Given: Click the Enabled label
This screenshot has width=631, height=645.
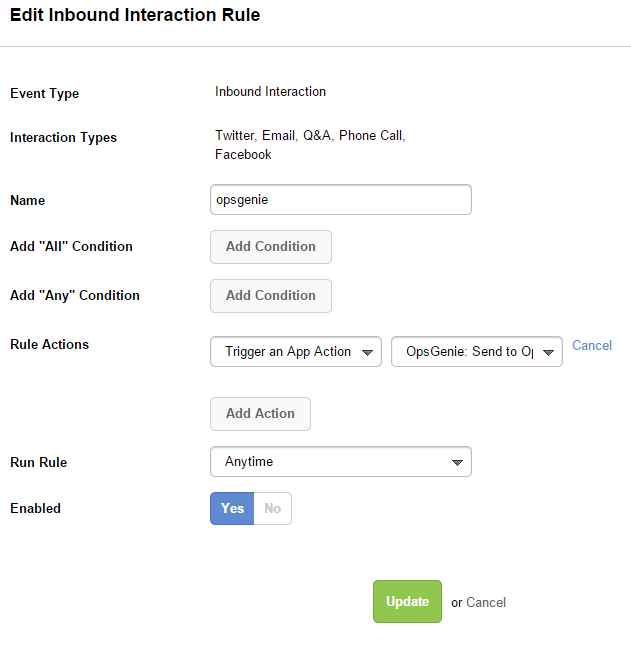Looking at the screenshot, I should [35, 509].
